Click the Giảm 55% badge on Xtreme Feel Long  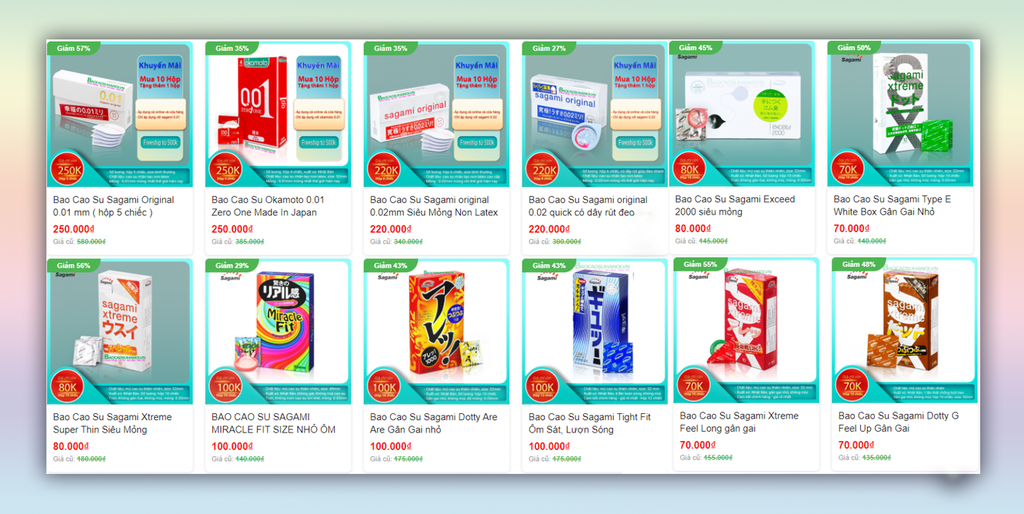701,265
